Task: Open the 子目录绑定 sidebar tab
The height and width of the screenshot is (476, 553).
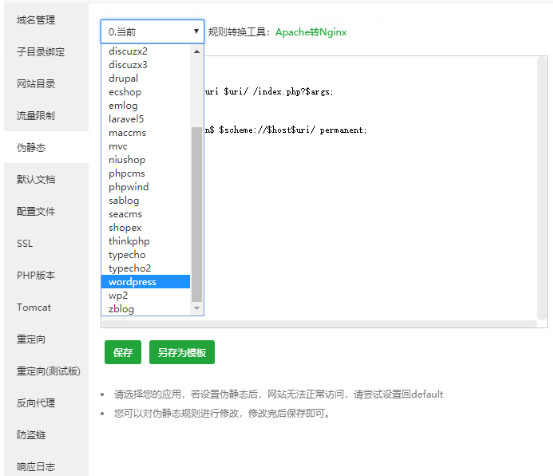Action: pos(46,51)
